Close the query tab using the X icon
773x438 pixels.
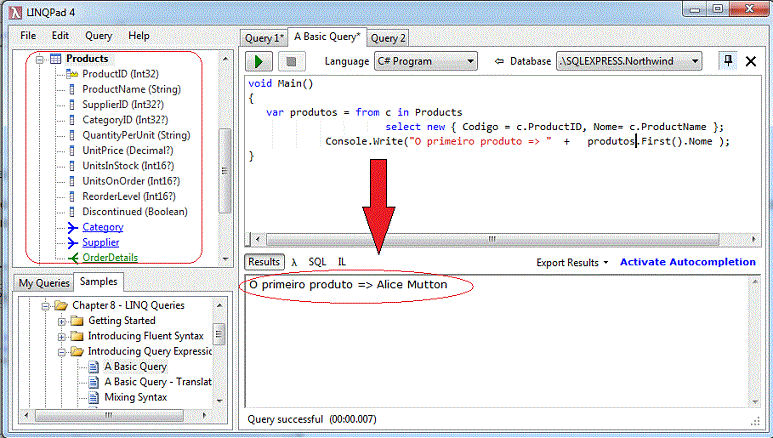(x=751, y=61)
